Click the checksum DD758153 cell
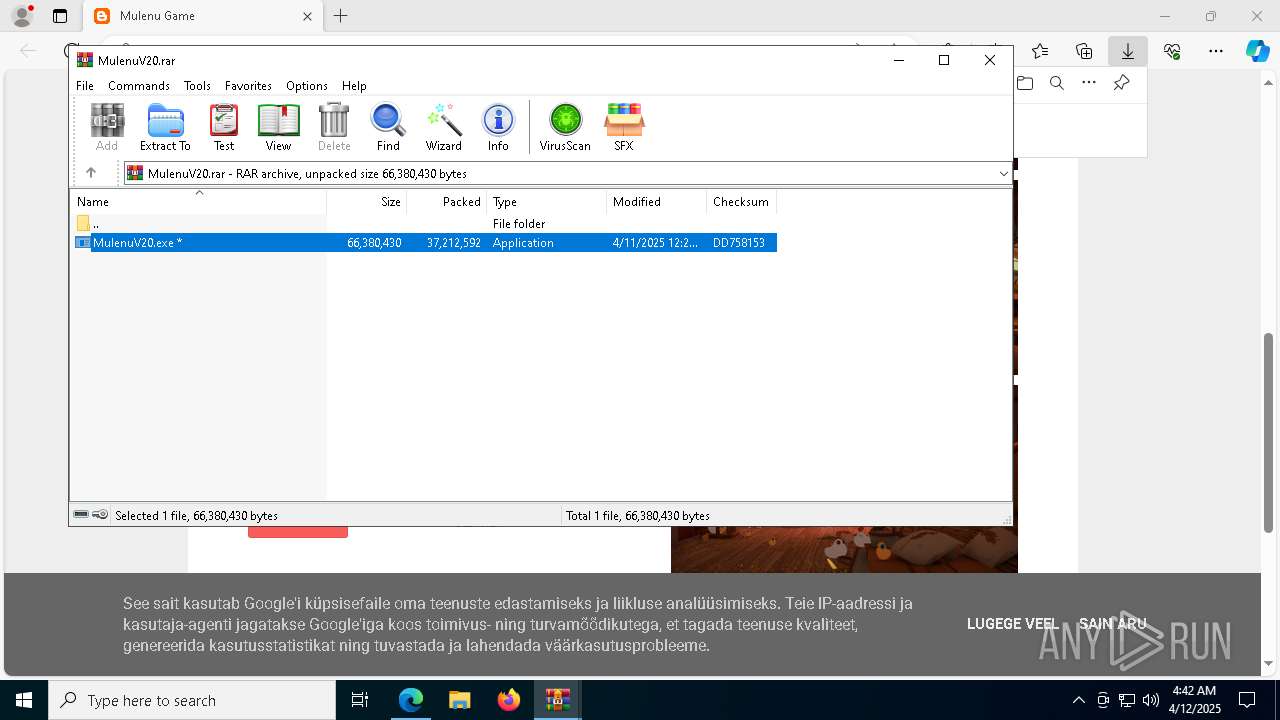 [x=739, y=242]
